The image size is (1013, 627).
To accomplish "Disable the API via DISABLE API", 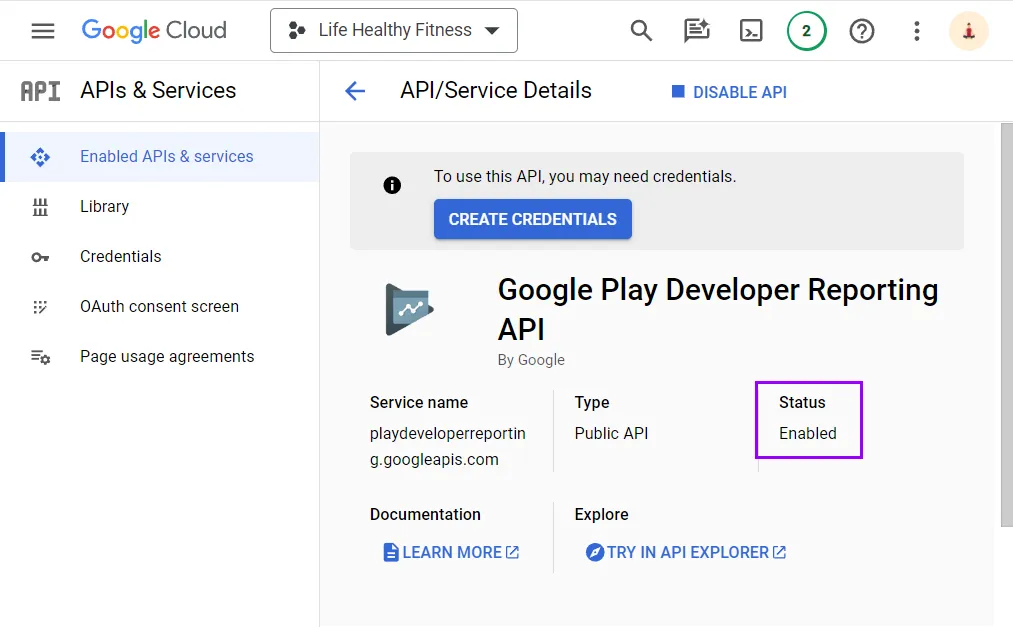I will coord(728,91).
